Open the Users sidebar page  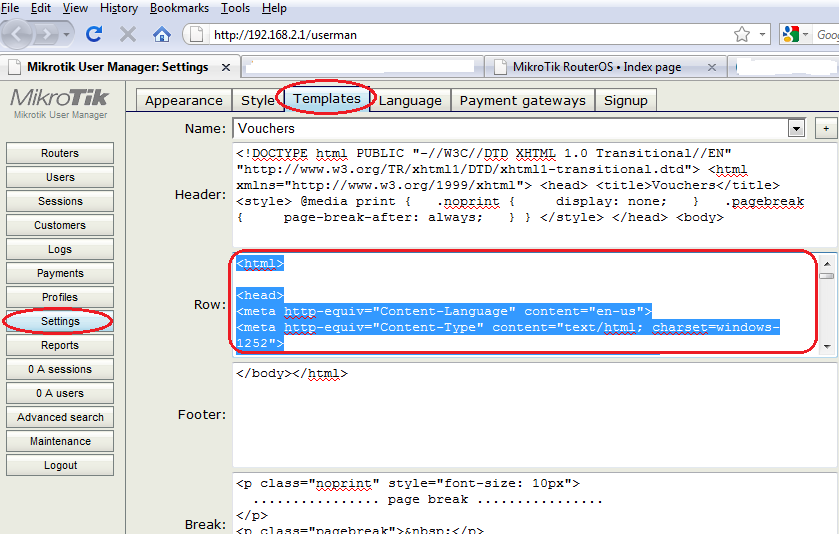[60, 177]
